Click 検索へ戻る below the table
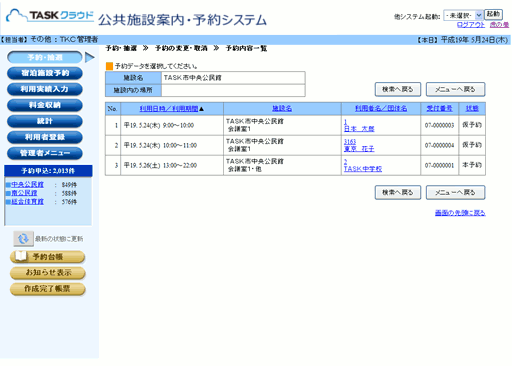The width and height of the screenshot is (512, 366). [x=398, y=192]
